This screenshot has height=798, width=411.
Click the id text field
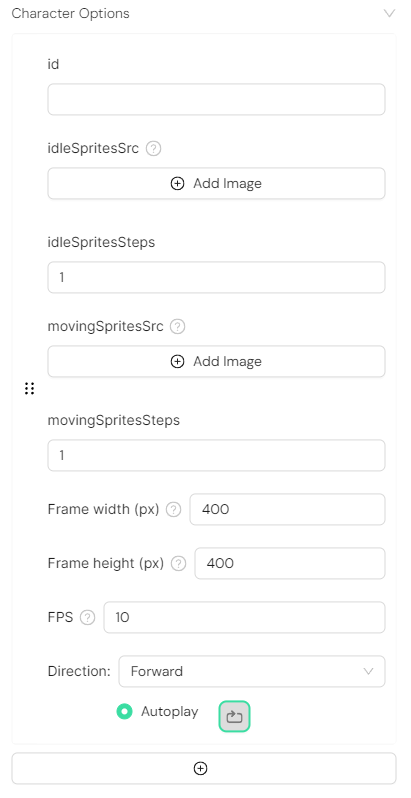tap(216, 100)
